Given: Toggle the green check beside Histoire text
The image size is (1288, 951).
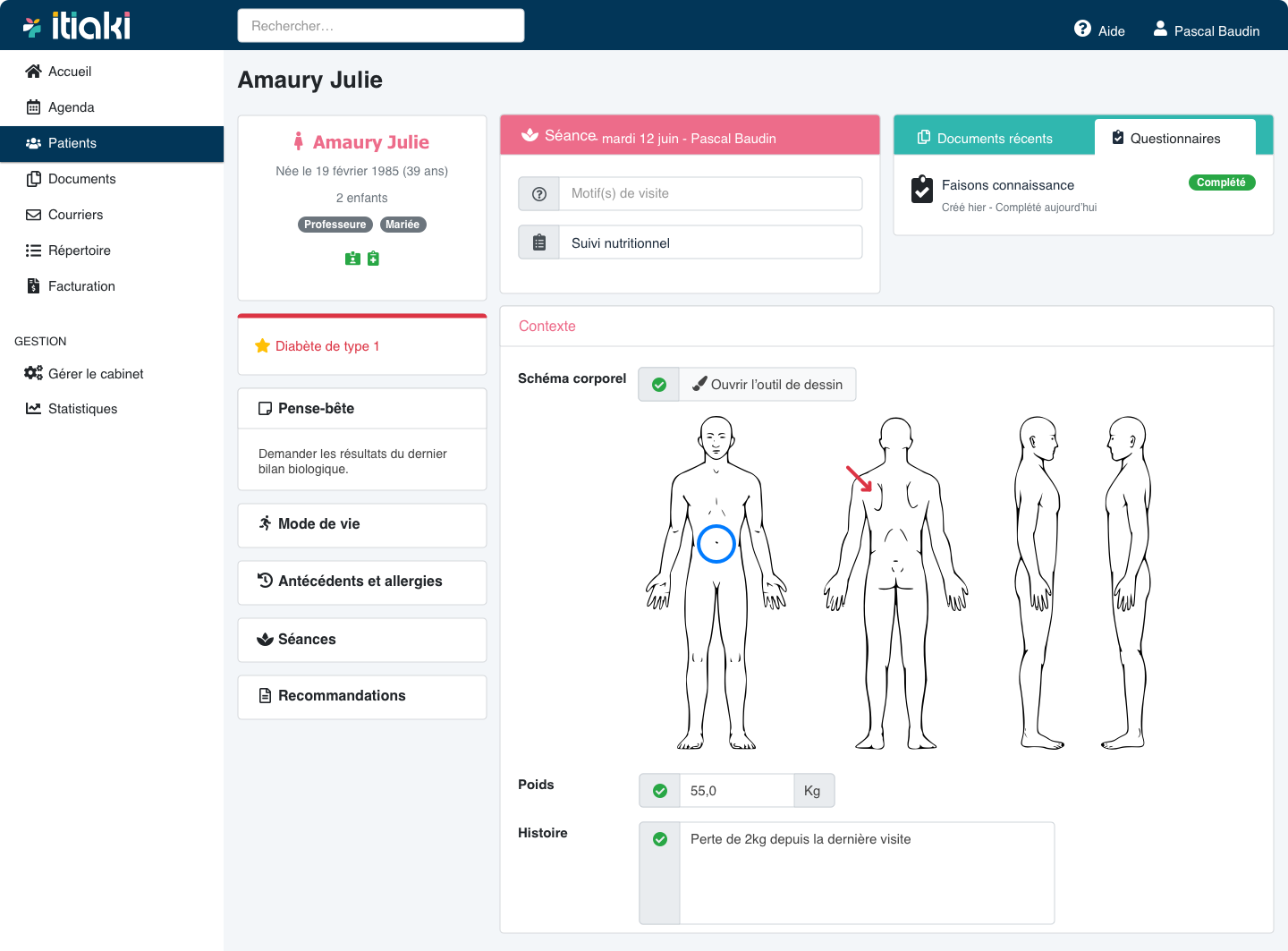Looking at the screenshot, I should [x=660, y=839].
